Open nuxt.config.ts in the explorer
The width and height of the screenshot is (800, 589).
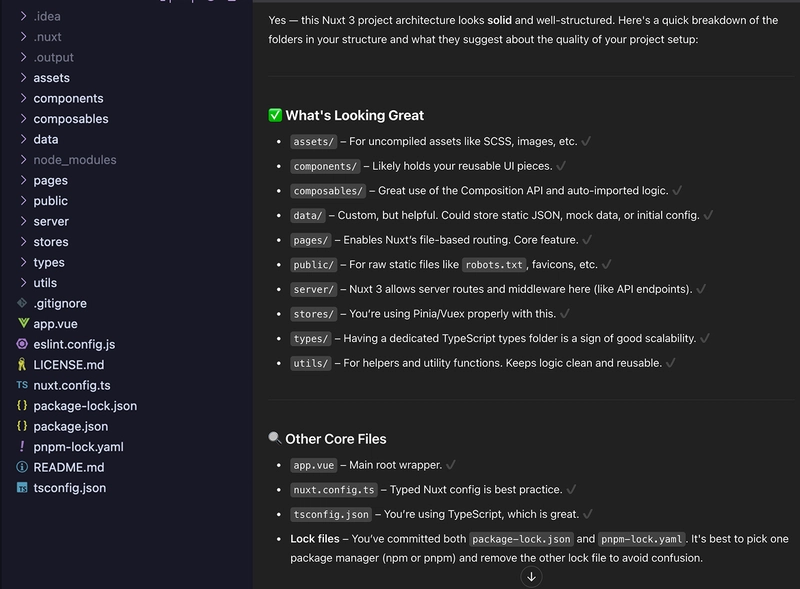pos(72,385)
